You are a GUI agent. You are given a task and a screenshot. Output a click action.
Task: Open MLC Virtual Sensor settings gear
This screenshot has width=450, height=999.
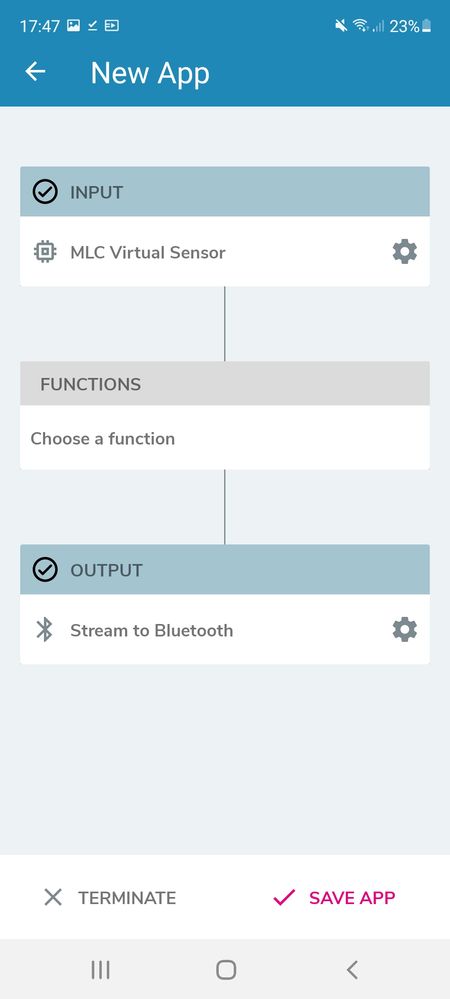pyautogui.click(x=405, y=252)
